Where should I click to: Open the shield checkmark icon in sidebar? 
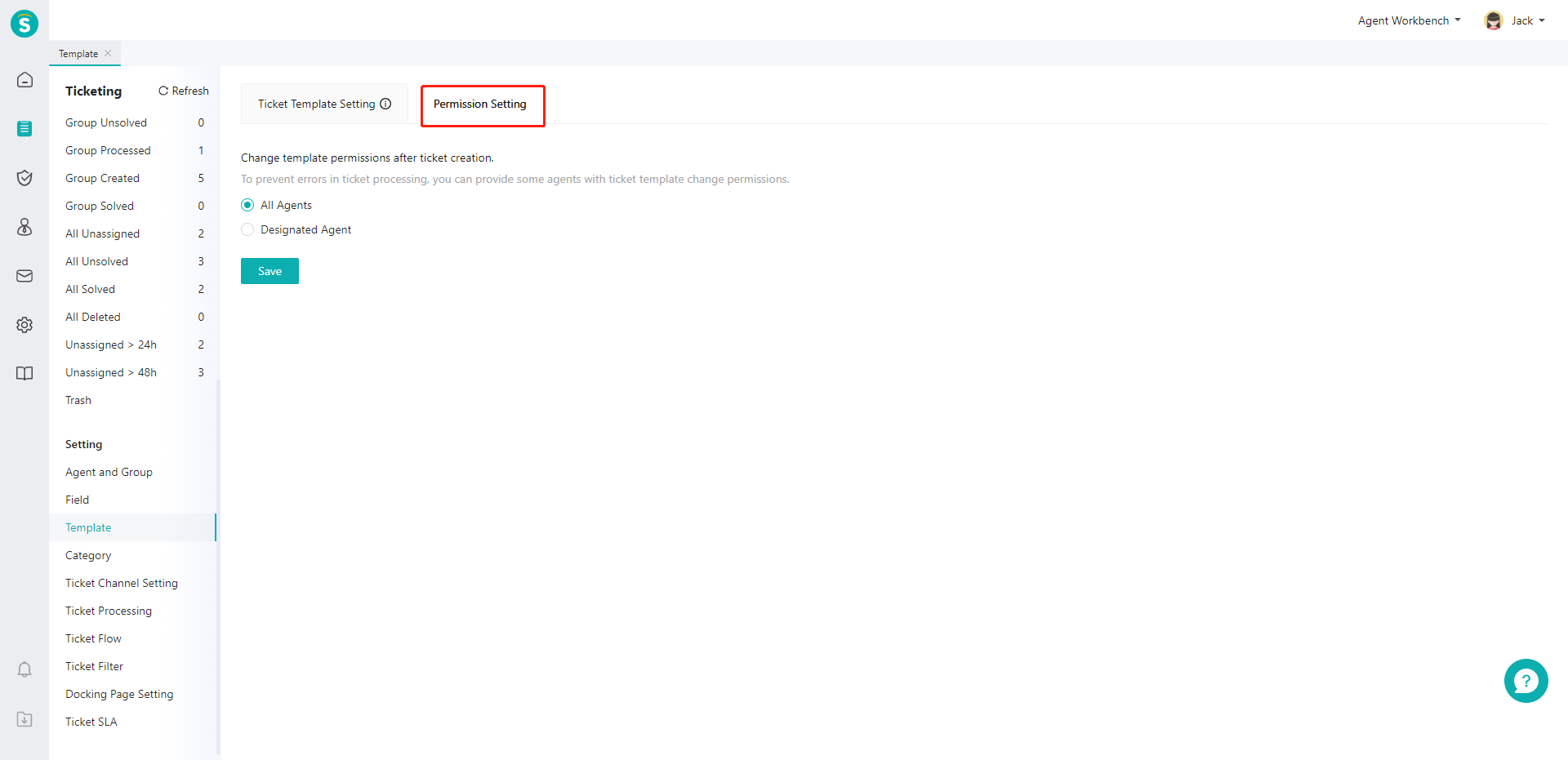[x=24, y=178]
